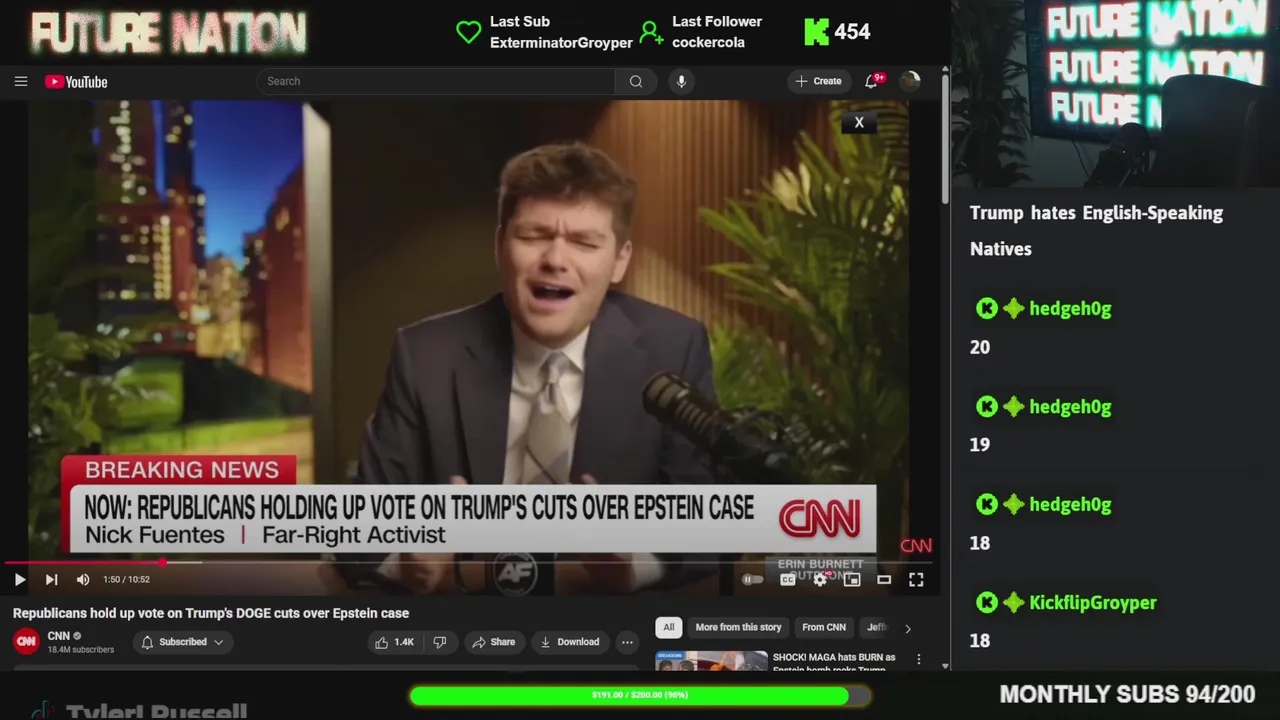Click Trump hates English-Speaking Natives message
The height and width of the screenshot is (720, 1280).
[1096, 231]
